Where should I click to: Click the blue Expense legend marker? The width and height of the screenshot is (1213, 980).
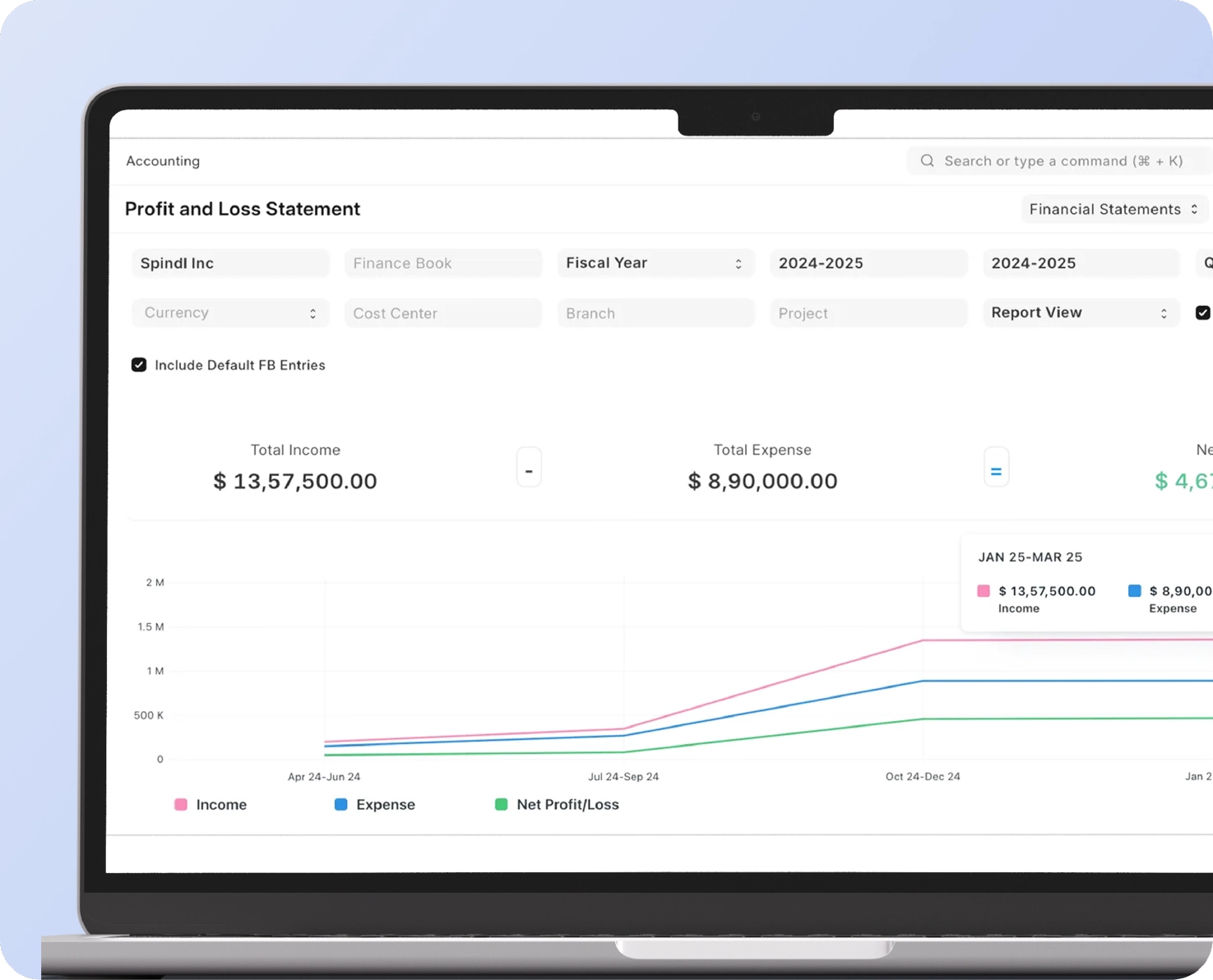tap(340, 805)
